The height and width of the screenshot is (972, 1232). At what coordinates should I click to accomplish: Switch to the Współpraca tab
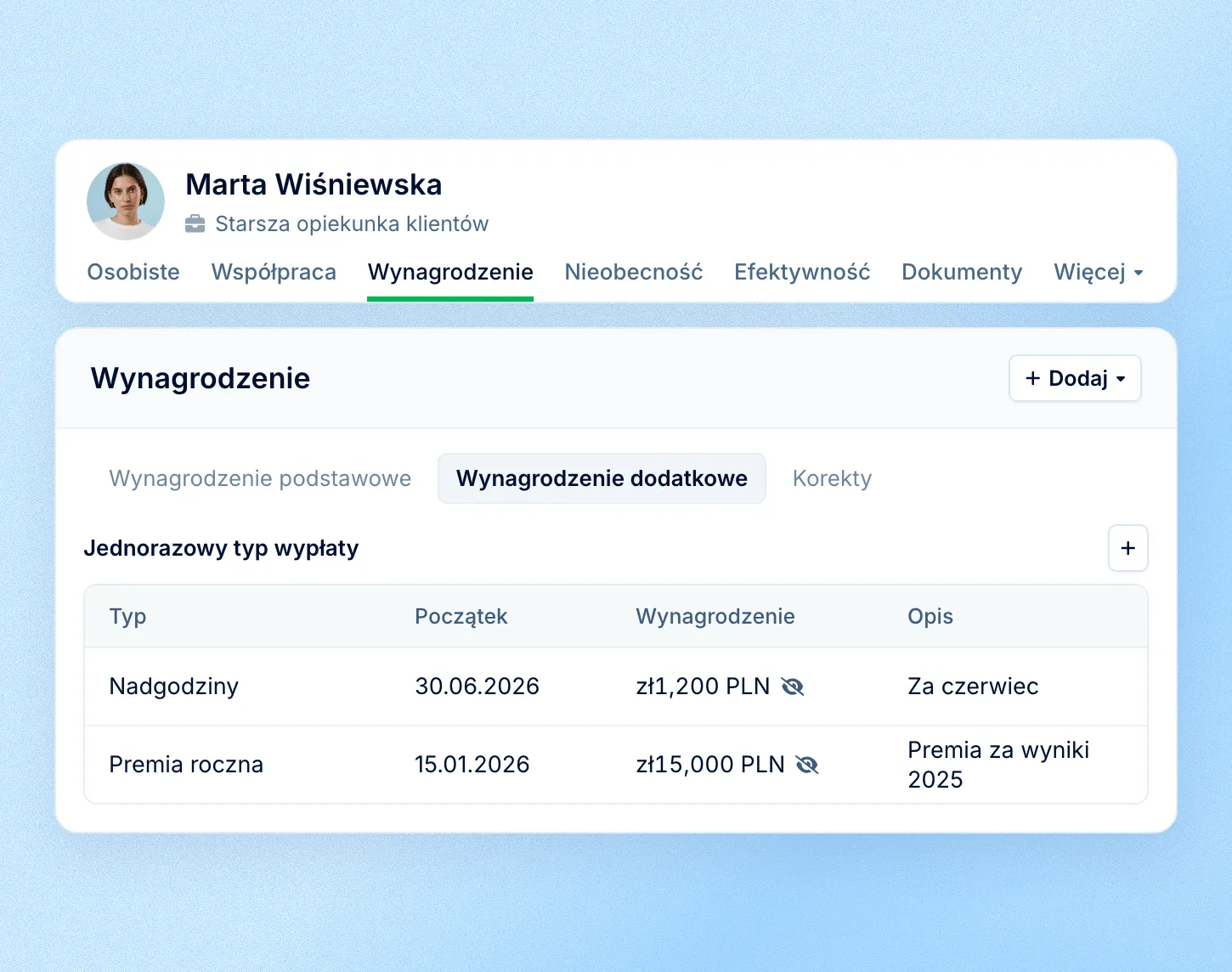(x=274, y=272)
